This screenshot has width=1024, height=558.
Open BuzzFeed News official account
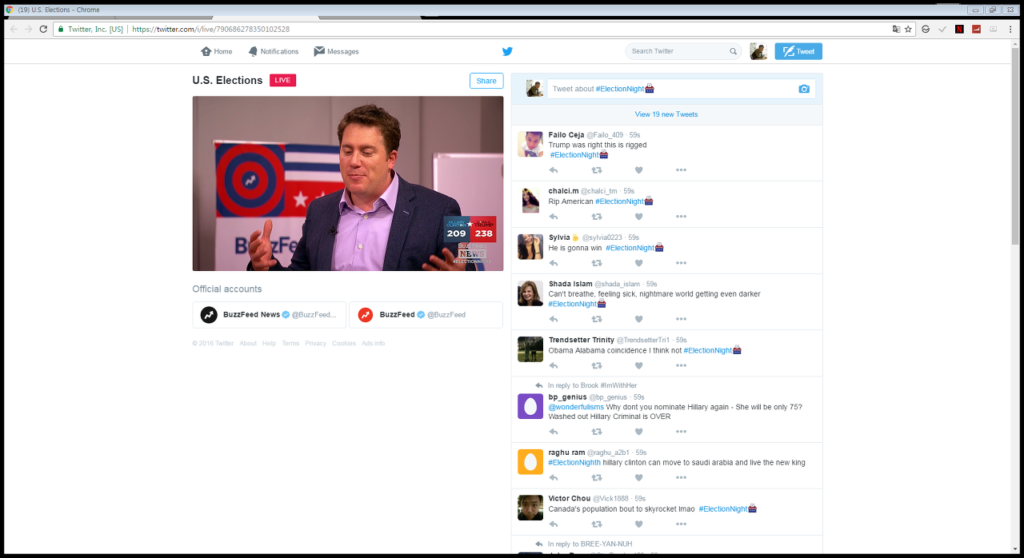click(x=269, y=315)
